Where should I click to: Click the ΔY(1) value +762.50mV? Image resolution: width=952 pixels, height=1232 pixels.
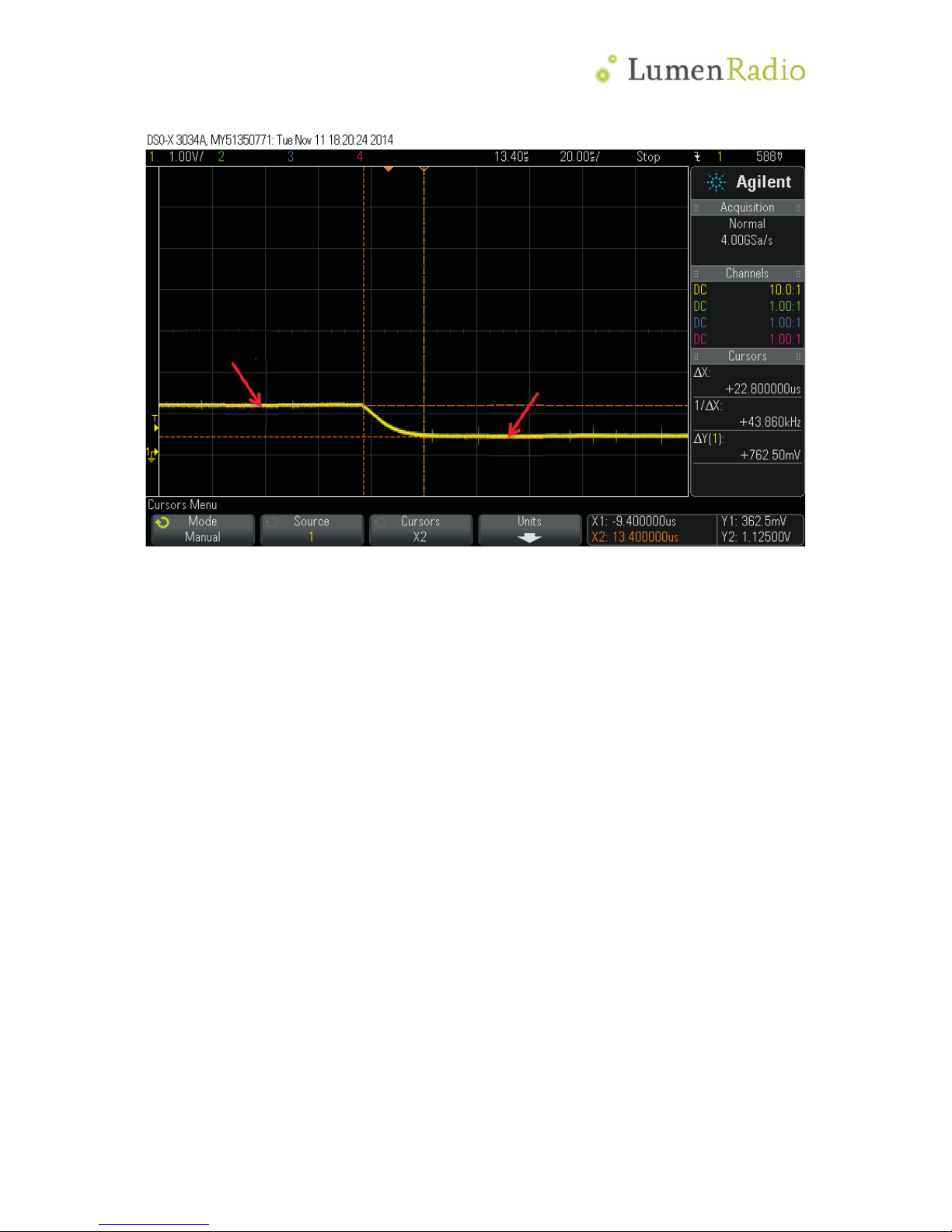[769, 455]
